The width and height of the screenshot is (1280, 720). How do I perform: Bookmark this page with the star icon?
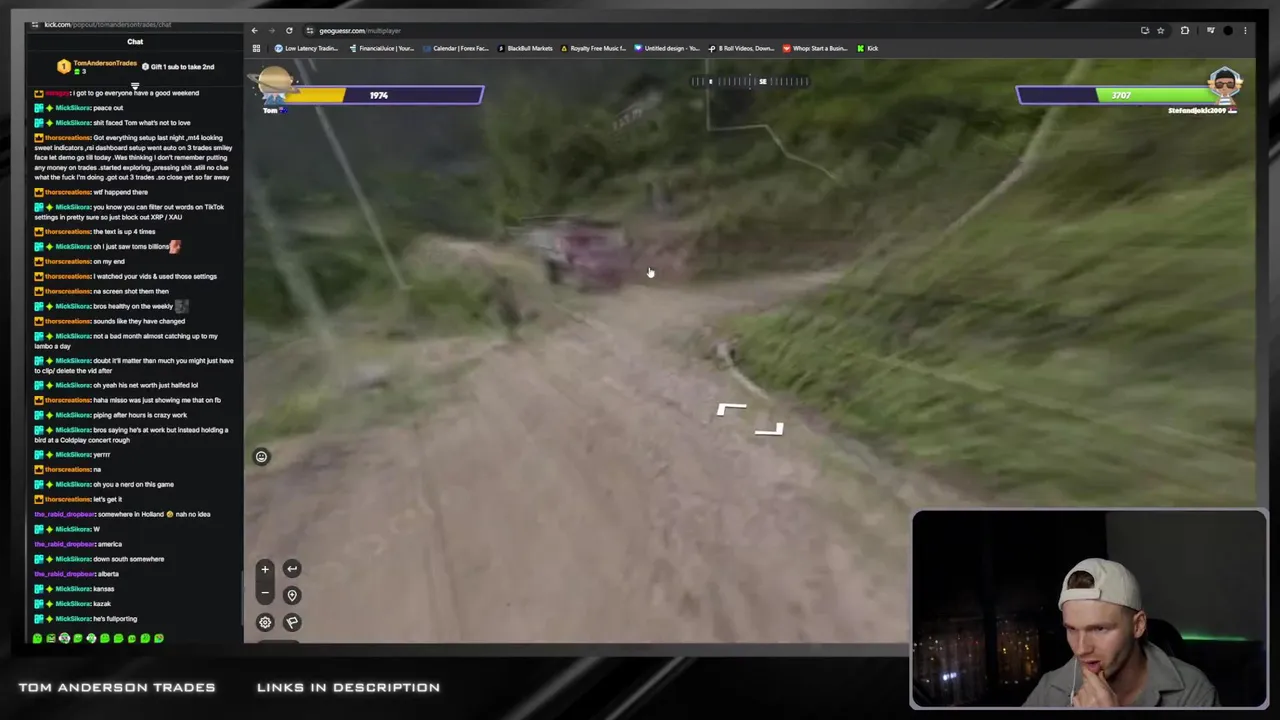point(1160,31)
